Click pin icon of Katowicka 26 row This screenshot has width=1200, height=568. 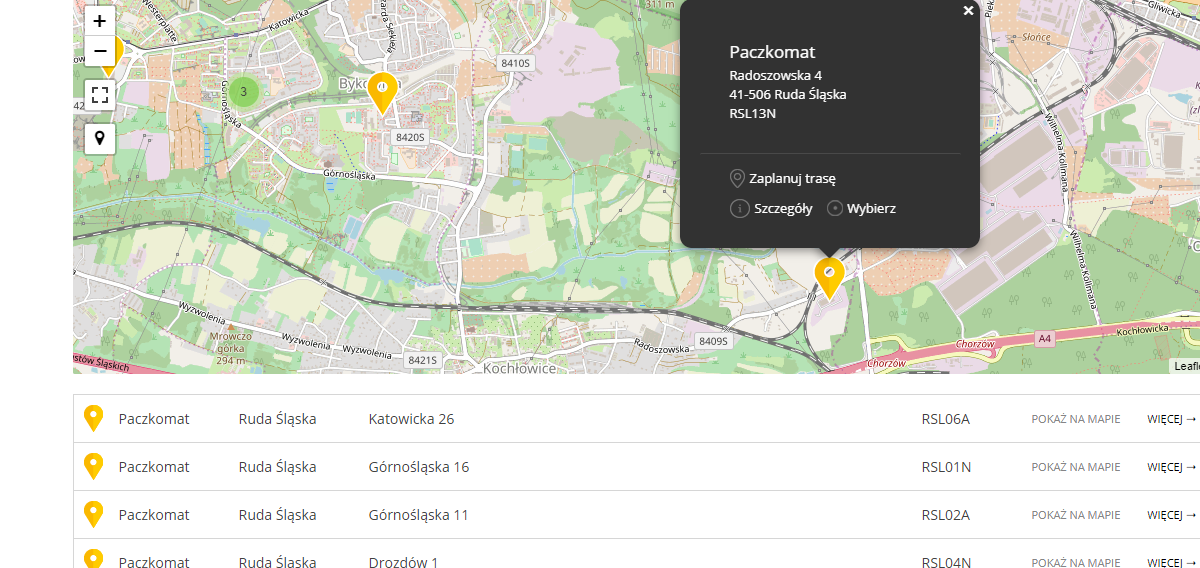tap(93, 418)
